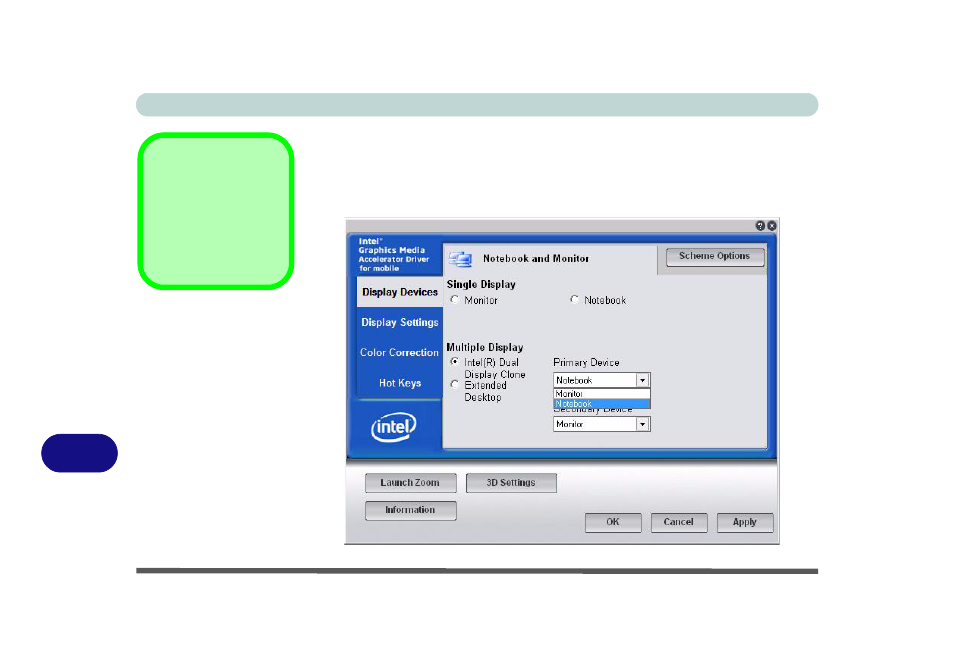Choose Intel(R) Dual Display Clone option
Viewport: 954px width, 672px height.
454,361
